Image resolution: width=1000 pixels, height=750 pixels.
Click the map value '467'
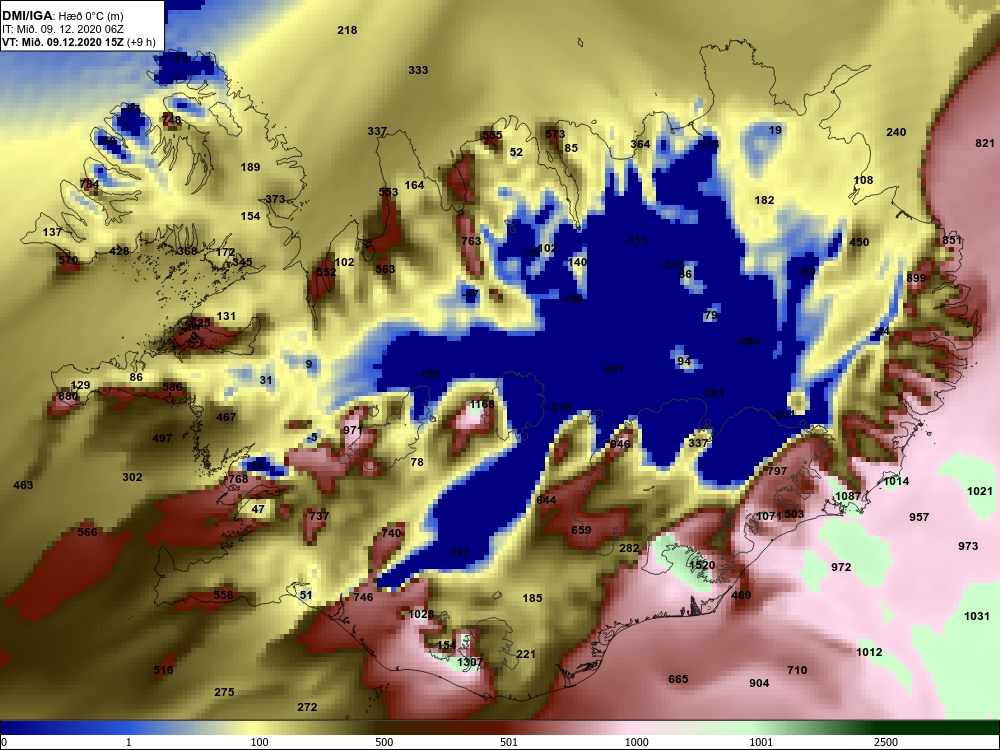click(226, 417)
